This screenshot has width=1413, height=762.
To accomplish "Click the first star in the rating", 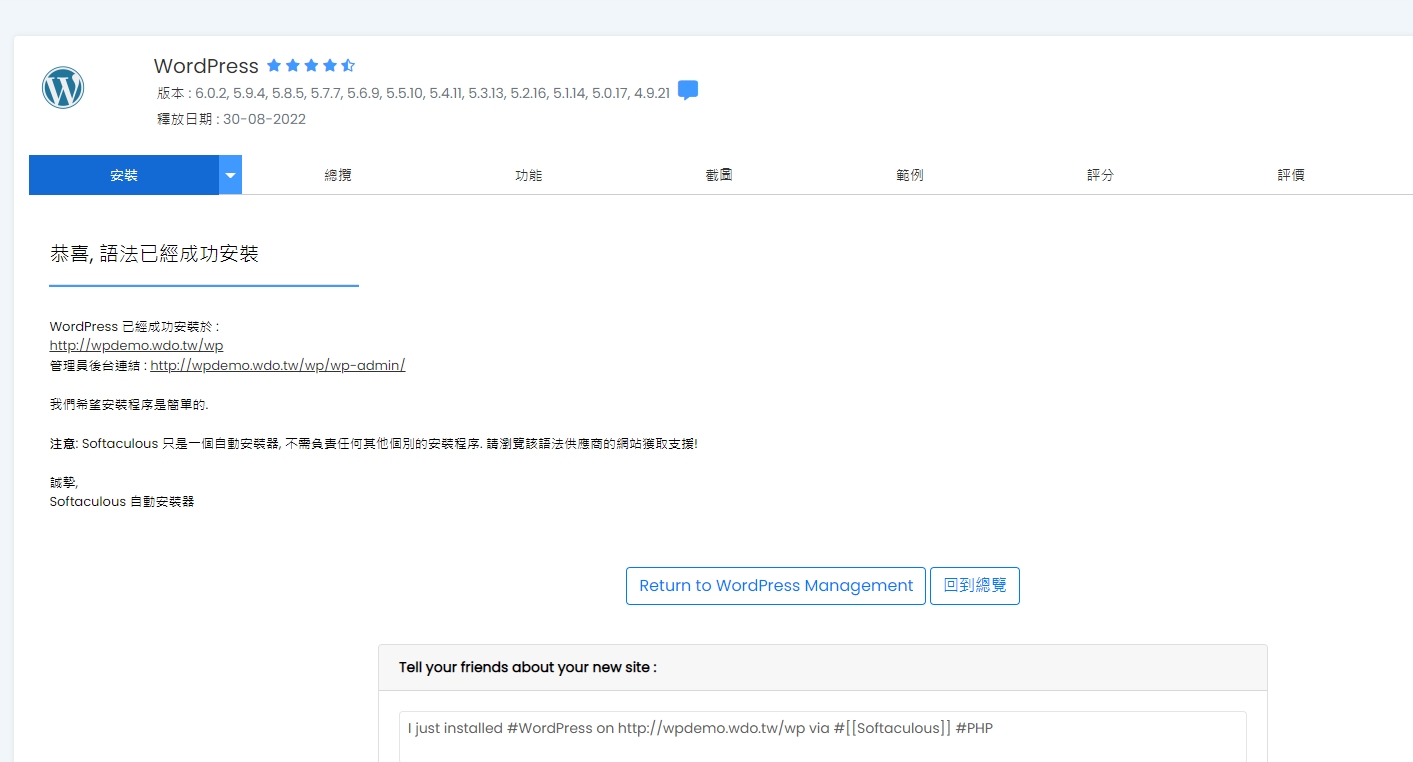I will [274, 66].
